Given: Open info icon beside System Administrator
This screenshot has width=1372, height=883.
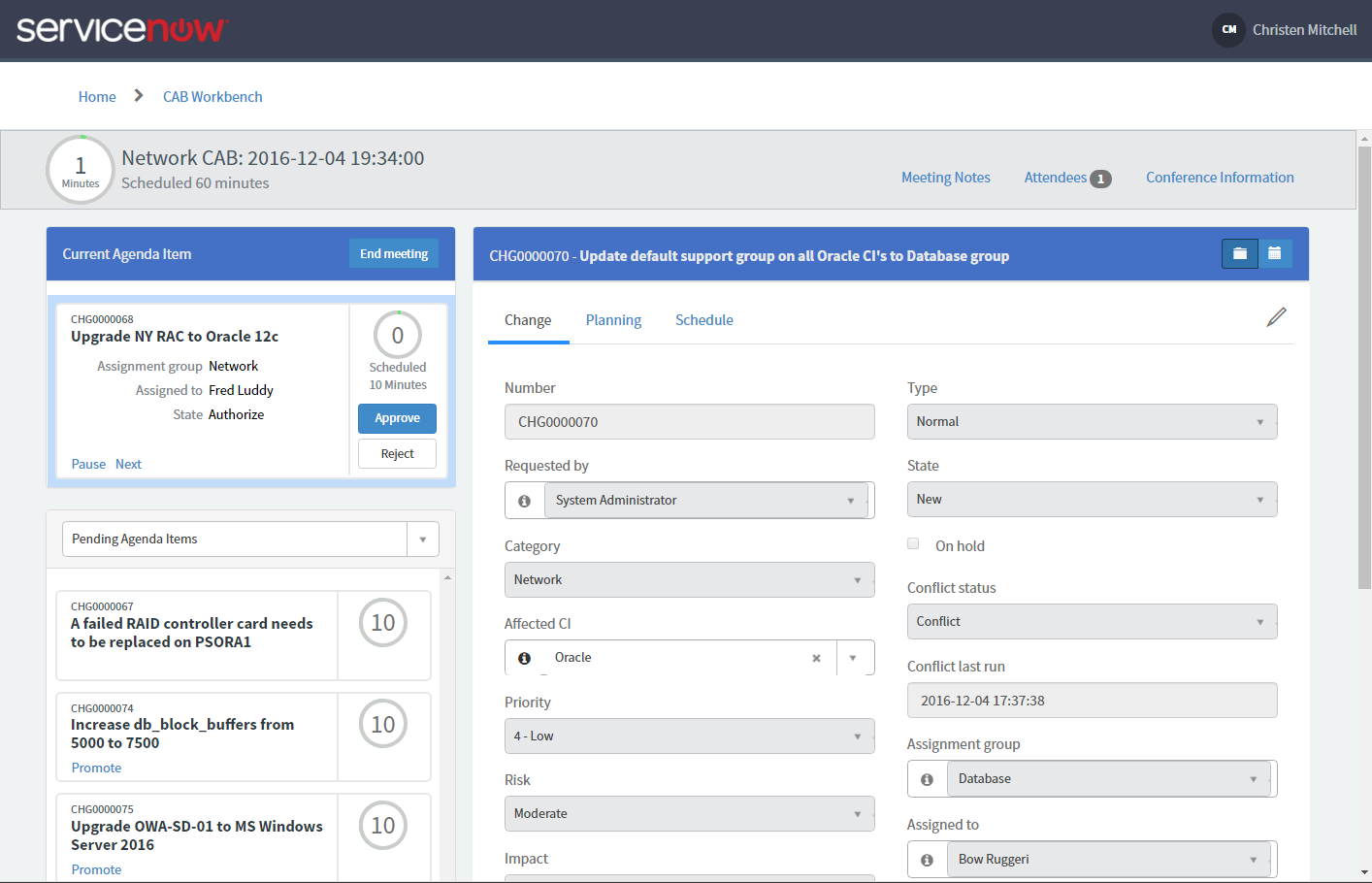Looking at the screenshot, I should click(x=524, y=501).
